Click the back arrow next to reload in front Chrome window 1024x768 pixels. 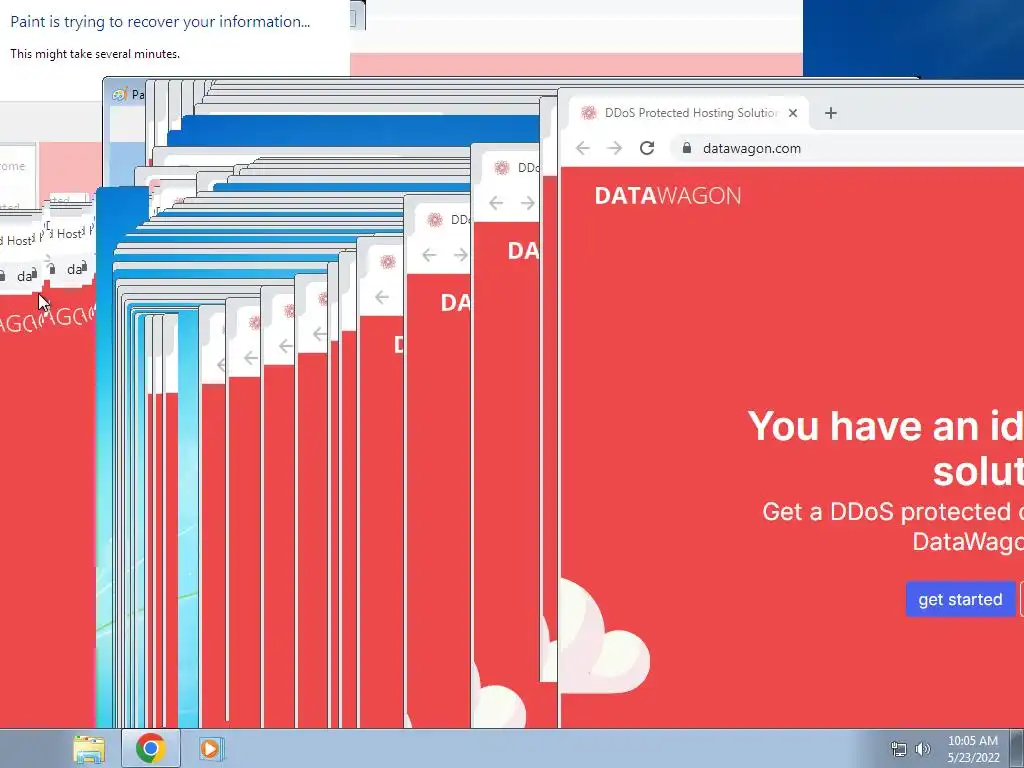(583, 148)
